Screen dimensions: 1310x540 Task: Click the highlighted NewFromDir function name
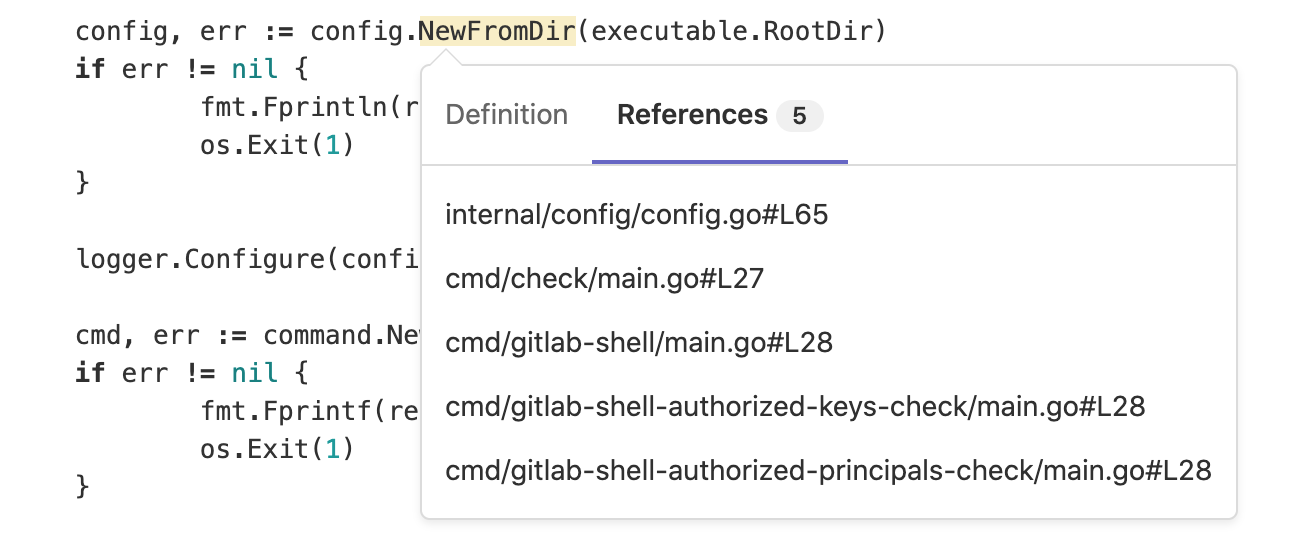coord(497,32)
